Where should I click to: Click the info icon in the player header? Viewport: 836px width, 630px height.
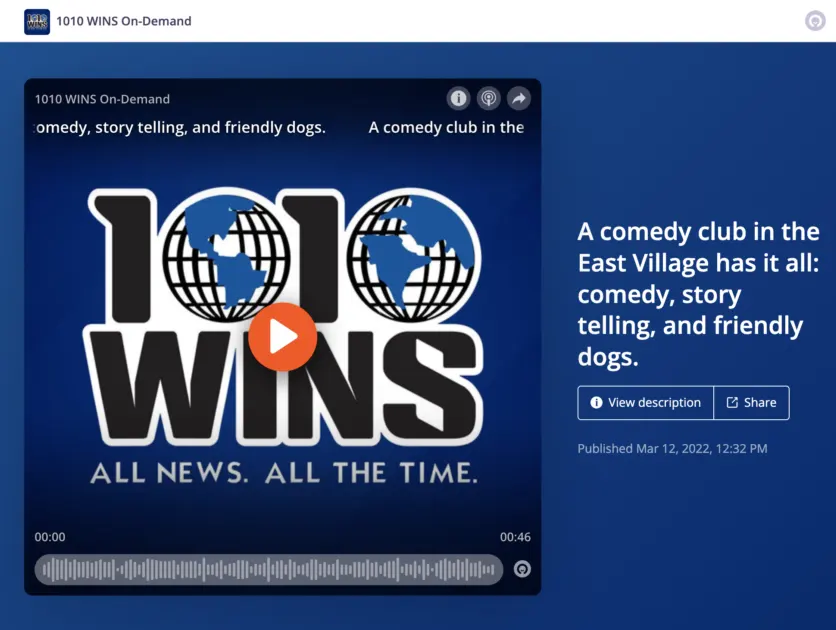pos(458,98)
